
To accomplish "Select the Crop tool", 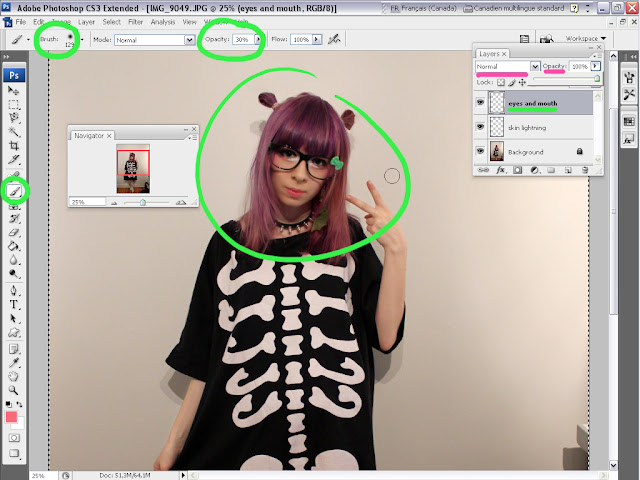I will (13, 146).
